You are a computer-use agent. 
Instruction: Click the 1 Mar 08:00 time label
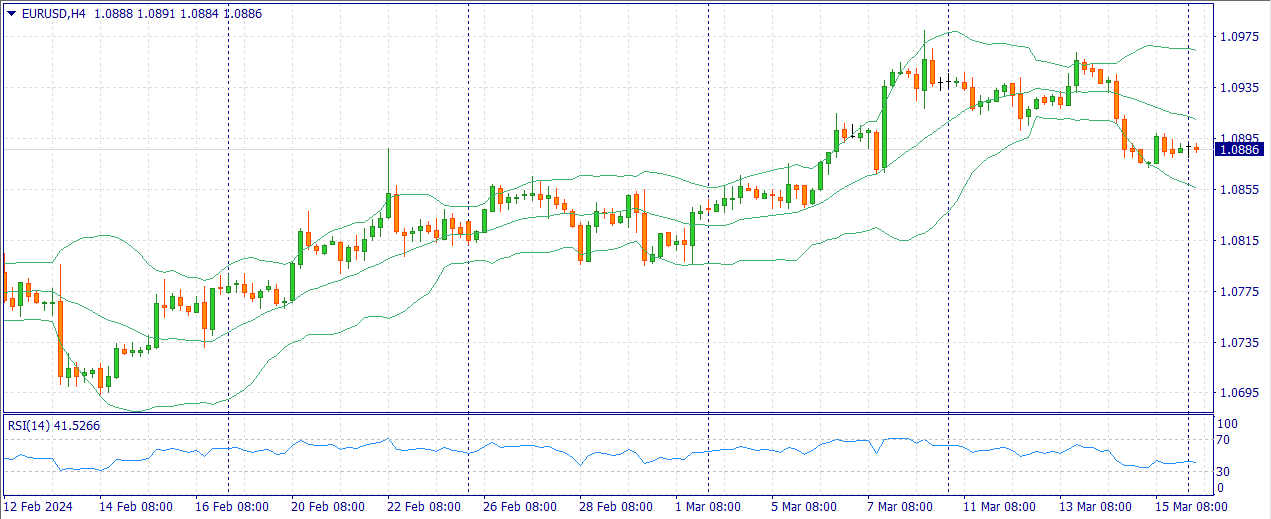point(710,507)
